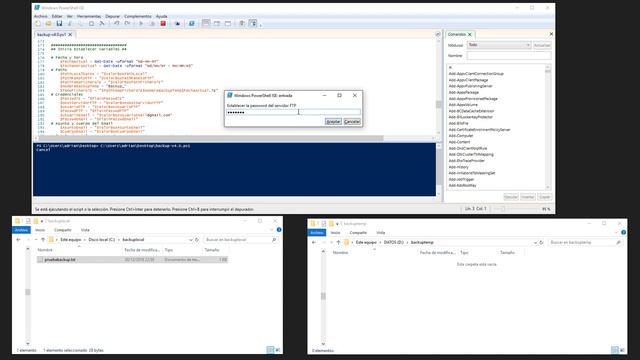640x360 pixels.
Task: Open quick access toolbar dropdown in backuplocal
Action: [x=42, y=221]
